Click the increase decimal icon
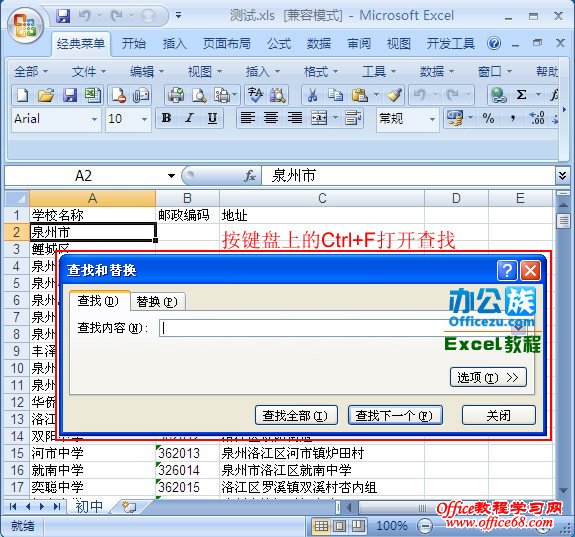The image size is (575, 537). [x=537, y=118]
